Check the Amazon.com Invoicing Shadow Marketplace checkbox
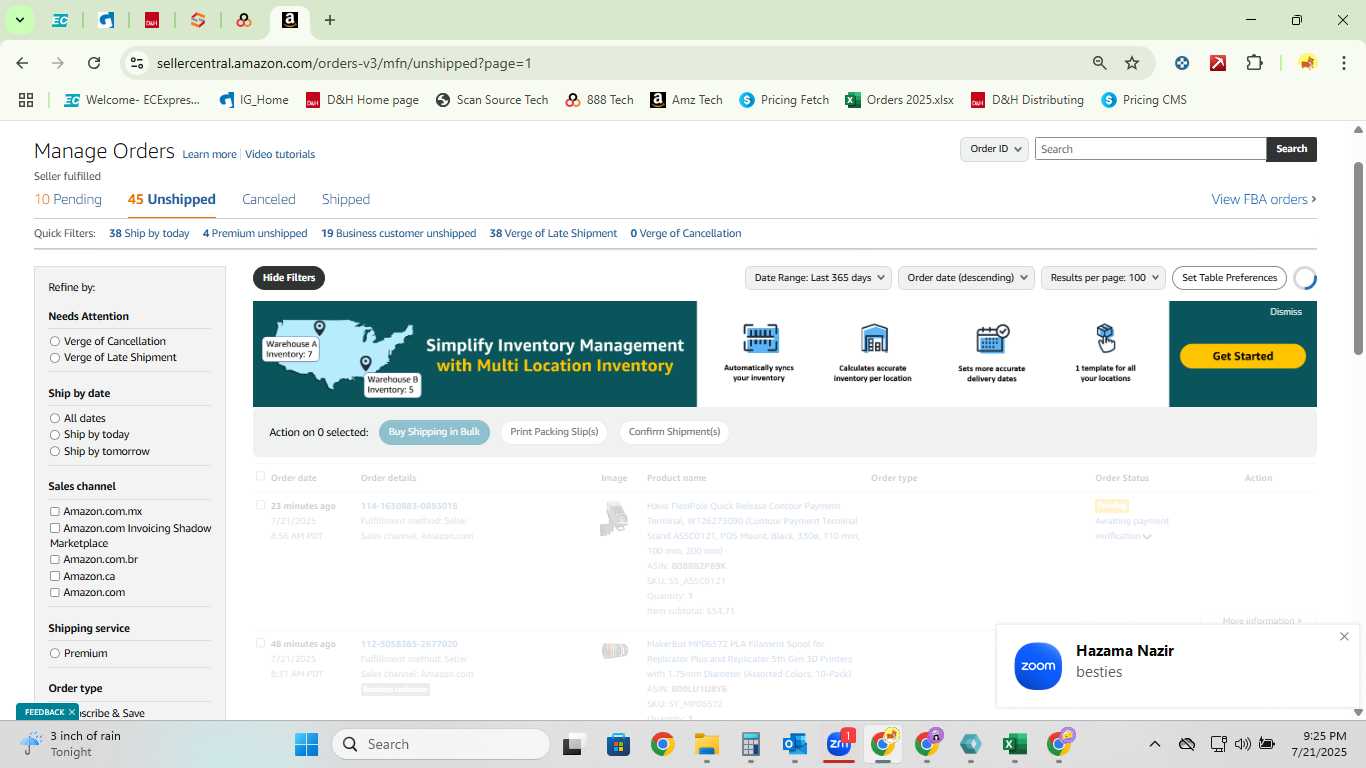Screen dimensions: 1366x768 pyautogui.click(x=55, y=528)
